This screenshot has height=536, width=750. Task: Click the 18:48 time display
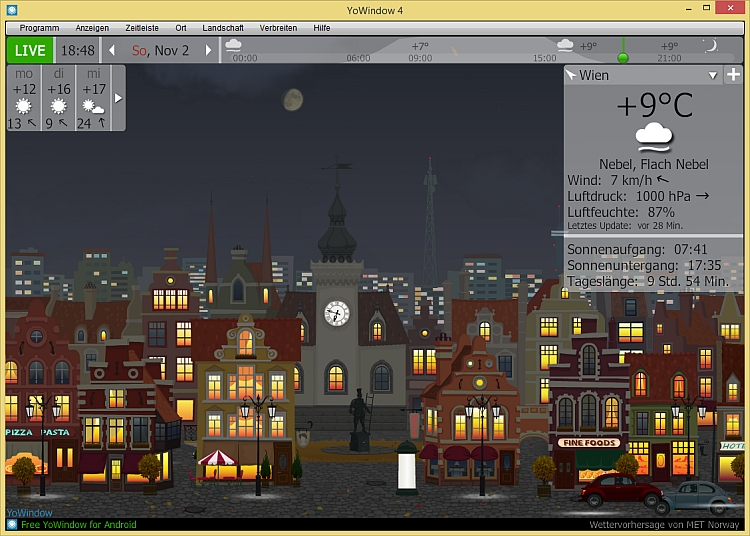77,50
